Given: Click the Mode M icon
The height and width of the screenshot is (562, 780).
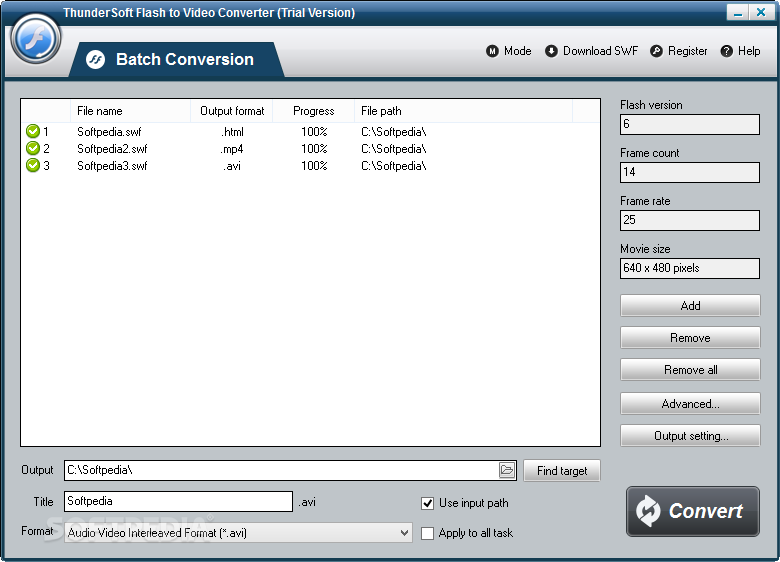Looking at the screenshot, I should point(492,51).
